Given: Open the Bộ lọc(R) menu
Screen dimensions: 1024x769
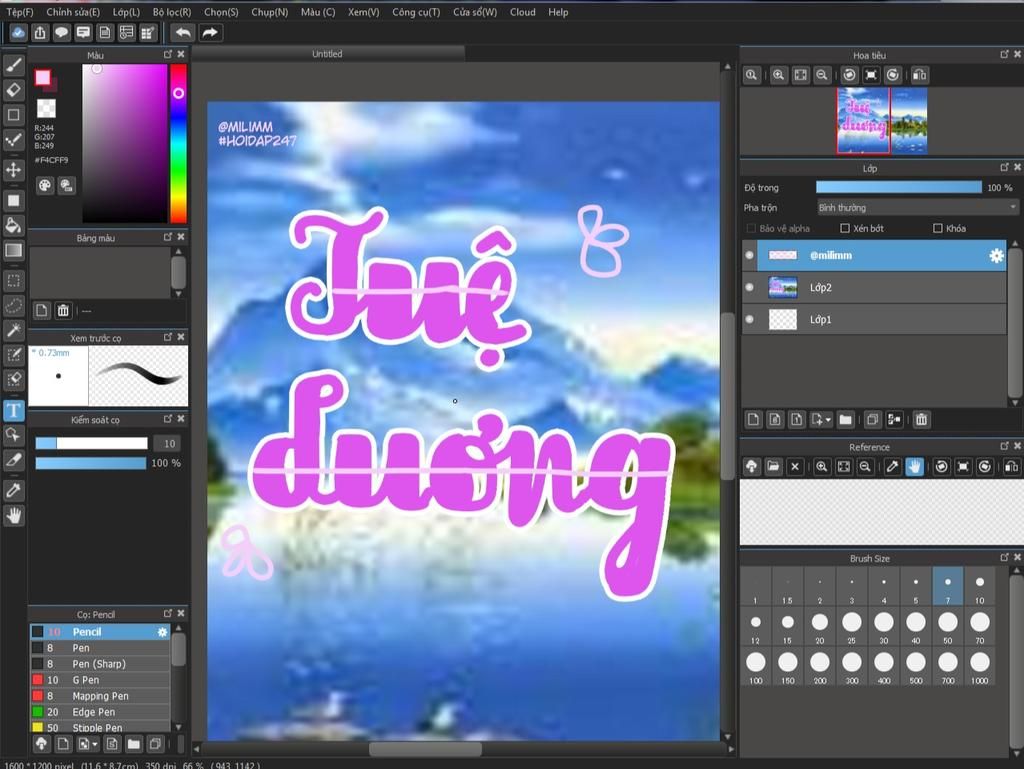Looking at the screenshot, I should [172, 12].
